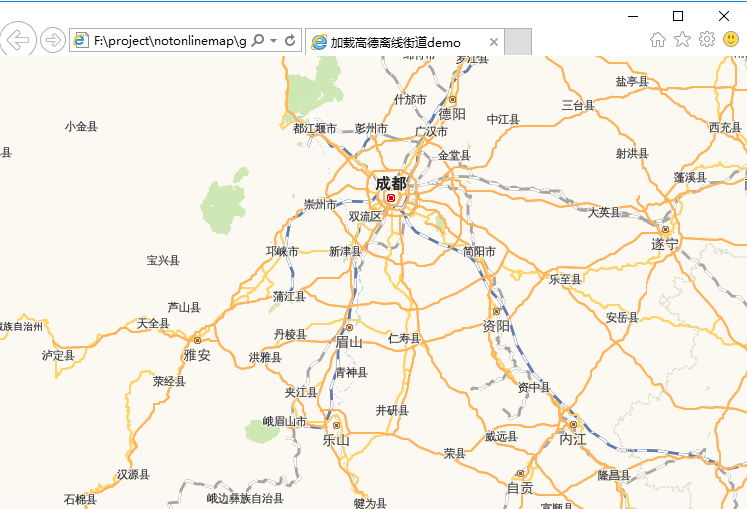Click the 遂宁 city marker dot
This screenshot has width=747, height=509.
tap(666, 229)
